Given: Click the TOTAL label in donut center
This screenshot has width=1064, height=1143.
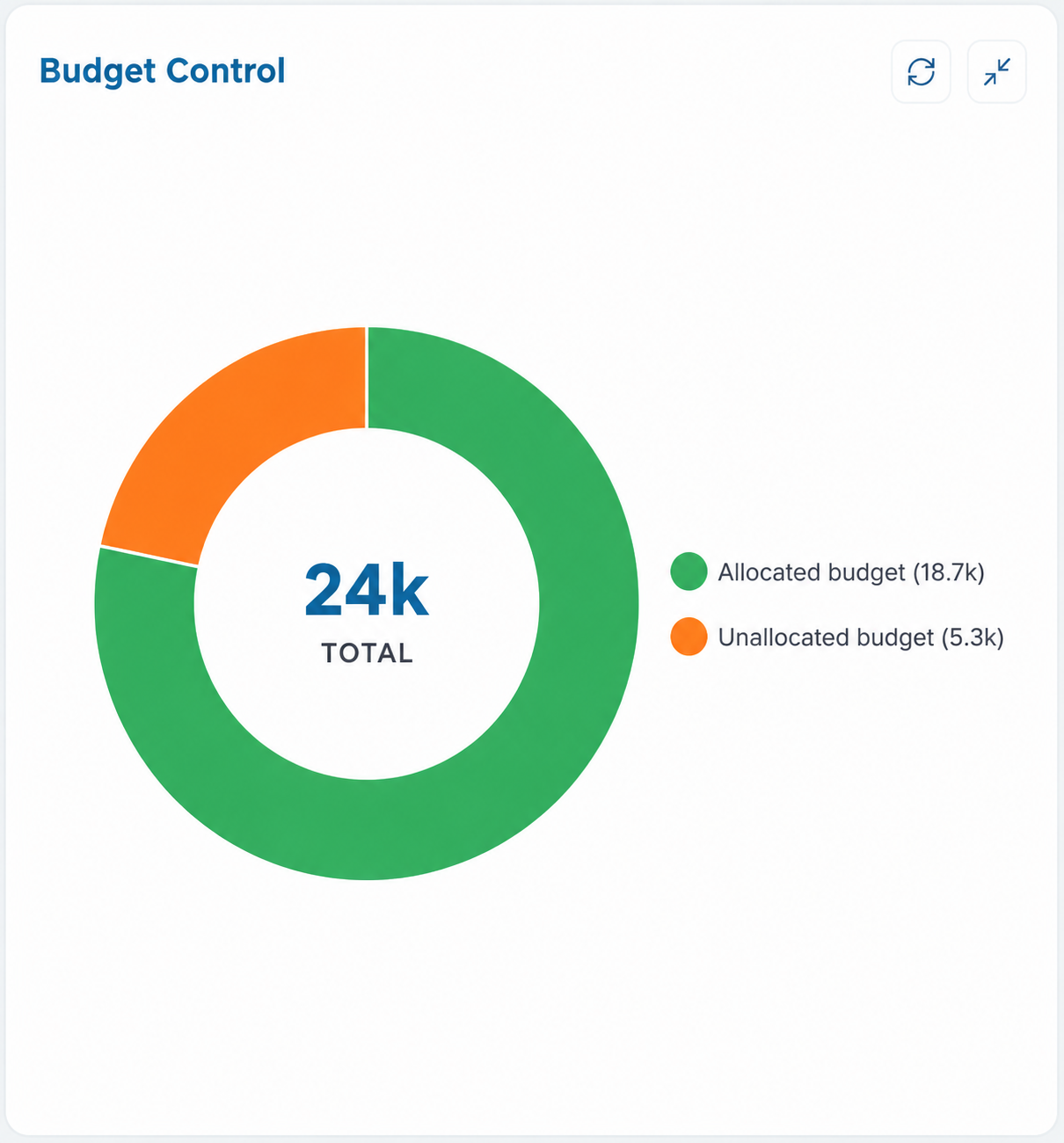Looking at the screenshot, I should (367, 653).
